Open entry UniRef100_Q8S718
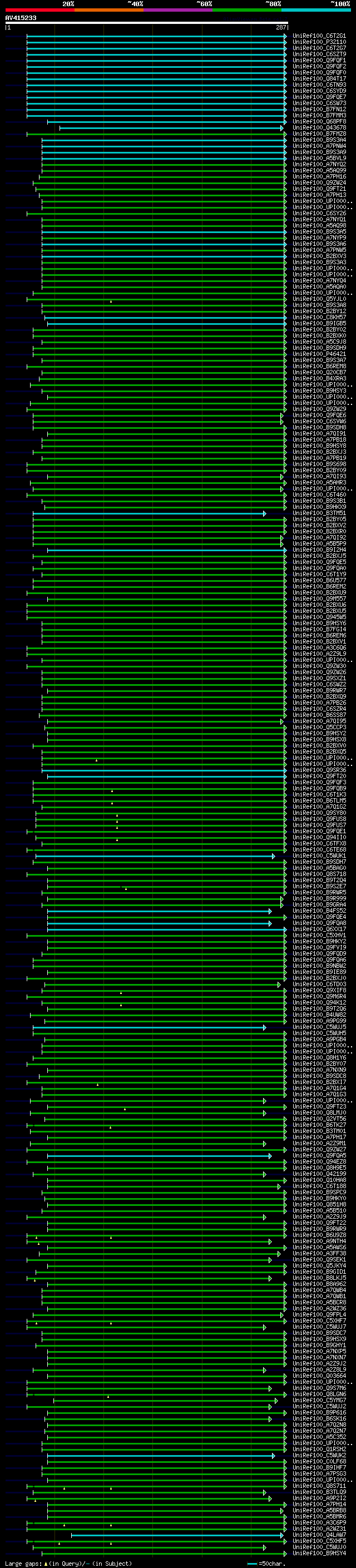 click(319, 874)
